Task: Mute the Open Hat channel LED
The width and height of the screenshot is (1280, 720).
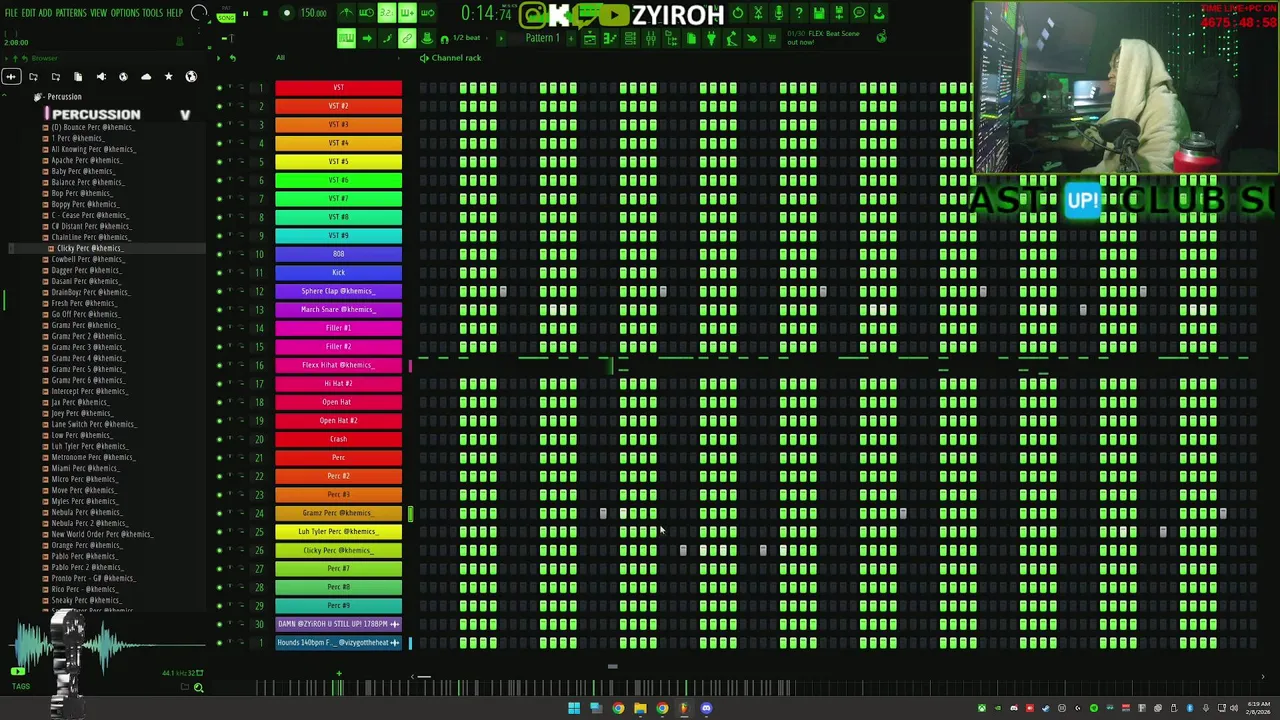Action: [x=220, y=402]
